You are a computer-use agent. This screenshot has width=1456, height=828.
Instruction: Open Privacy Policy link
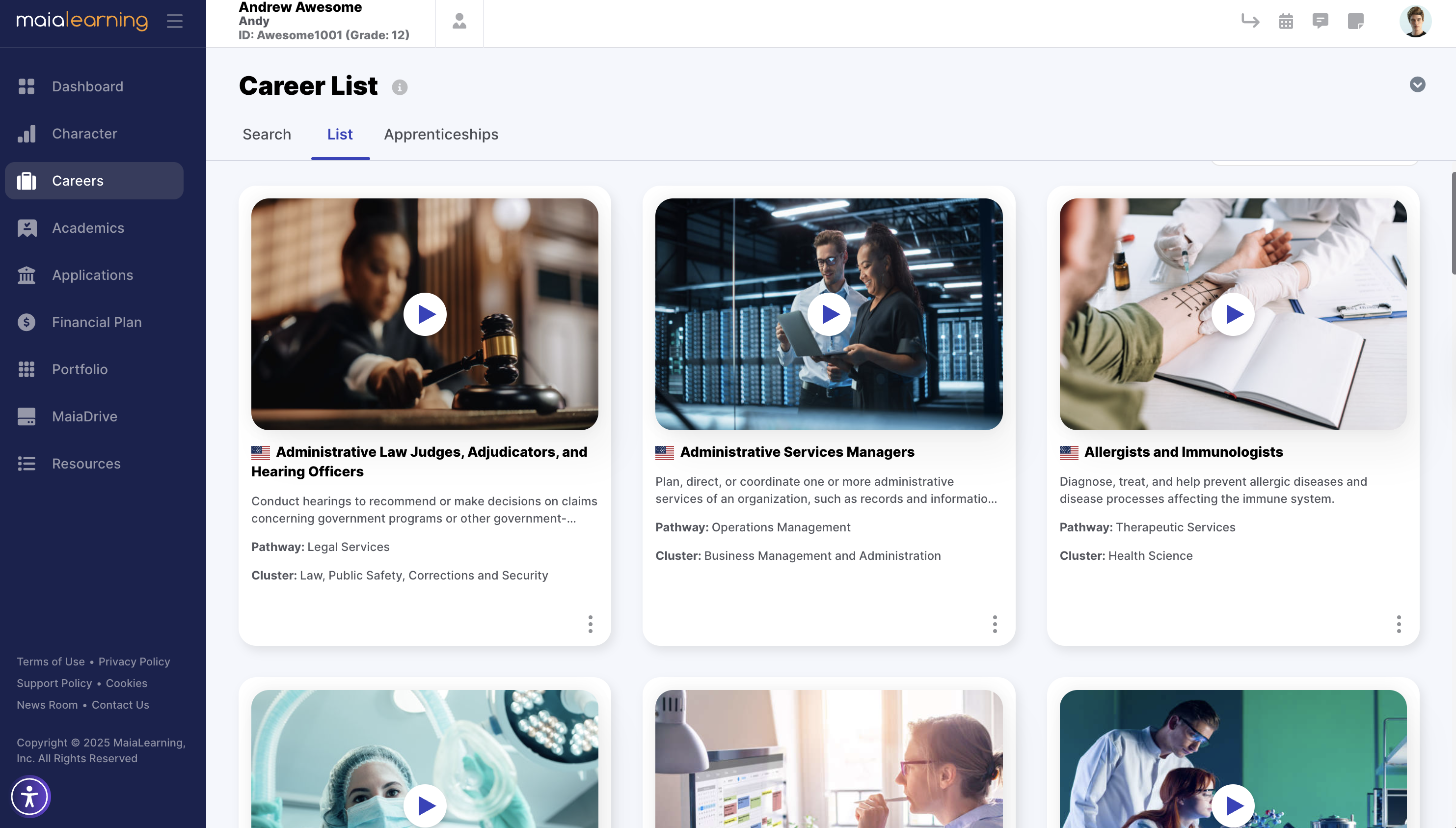click(134, 662)
